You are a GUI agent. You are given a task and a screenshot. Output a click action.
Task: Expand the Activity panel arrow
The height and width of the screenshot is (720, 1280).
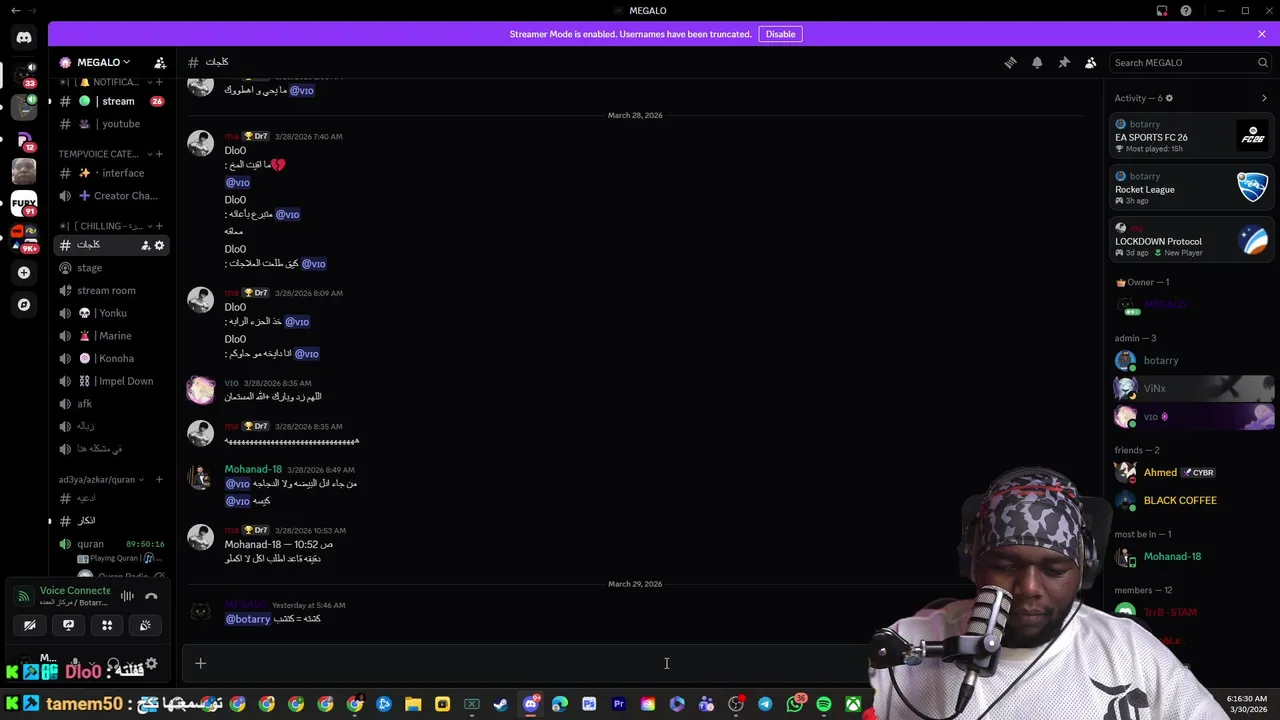1264,98
